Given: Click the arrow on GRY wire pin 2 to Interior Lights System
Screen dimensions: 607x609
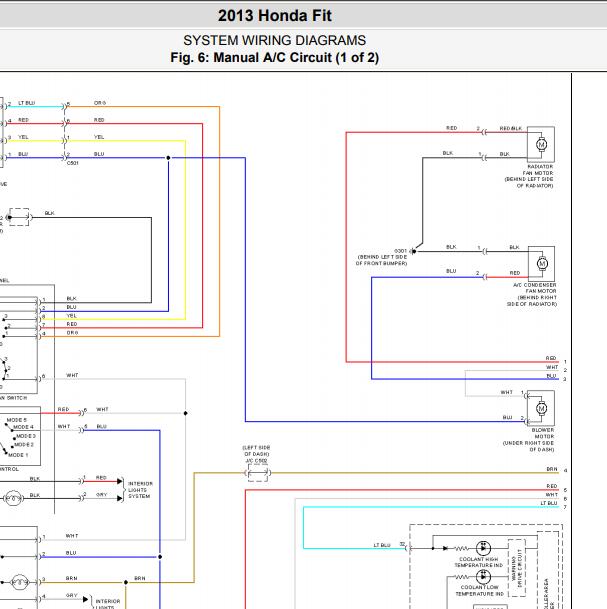Looking at the screenshot, I should [120, 498].
